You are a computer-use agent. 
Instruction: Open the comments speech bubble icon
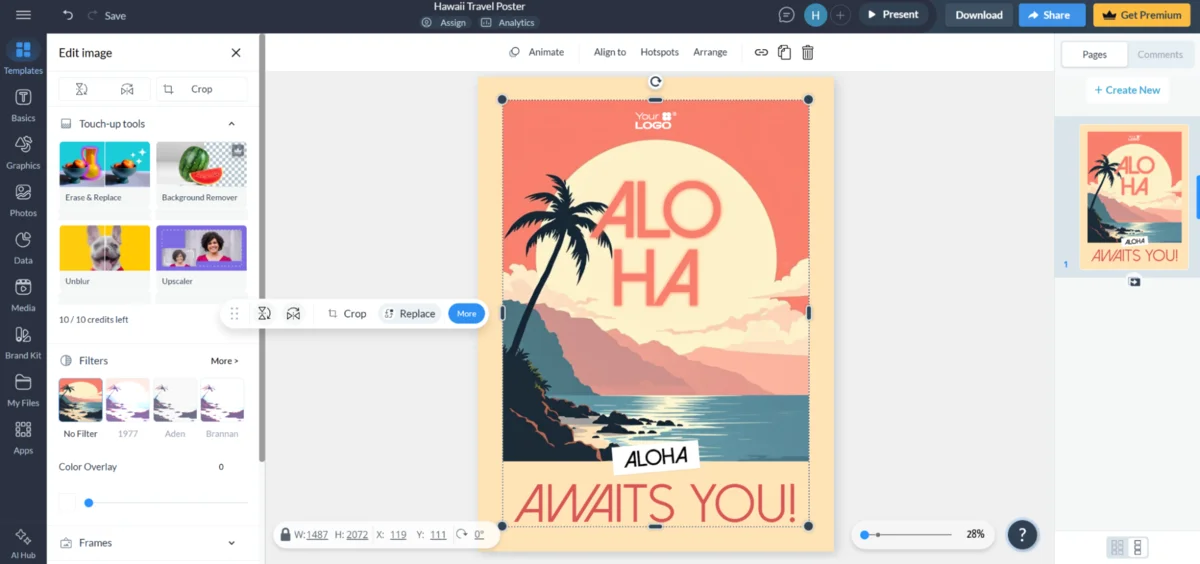787,15
